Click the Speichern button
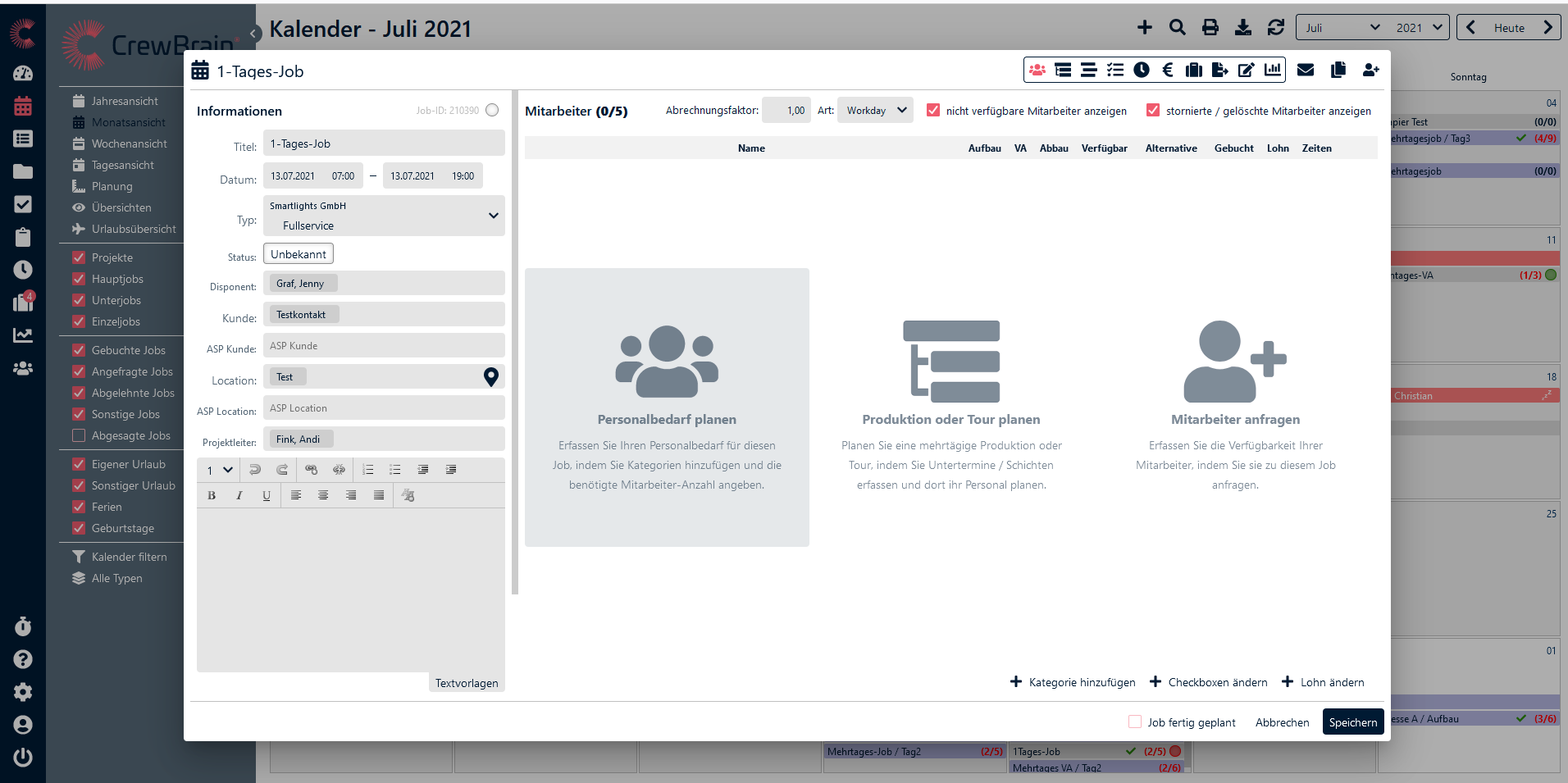The width and height of the screenshot is (1568, 783). tap(1352, 722)
